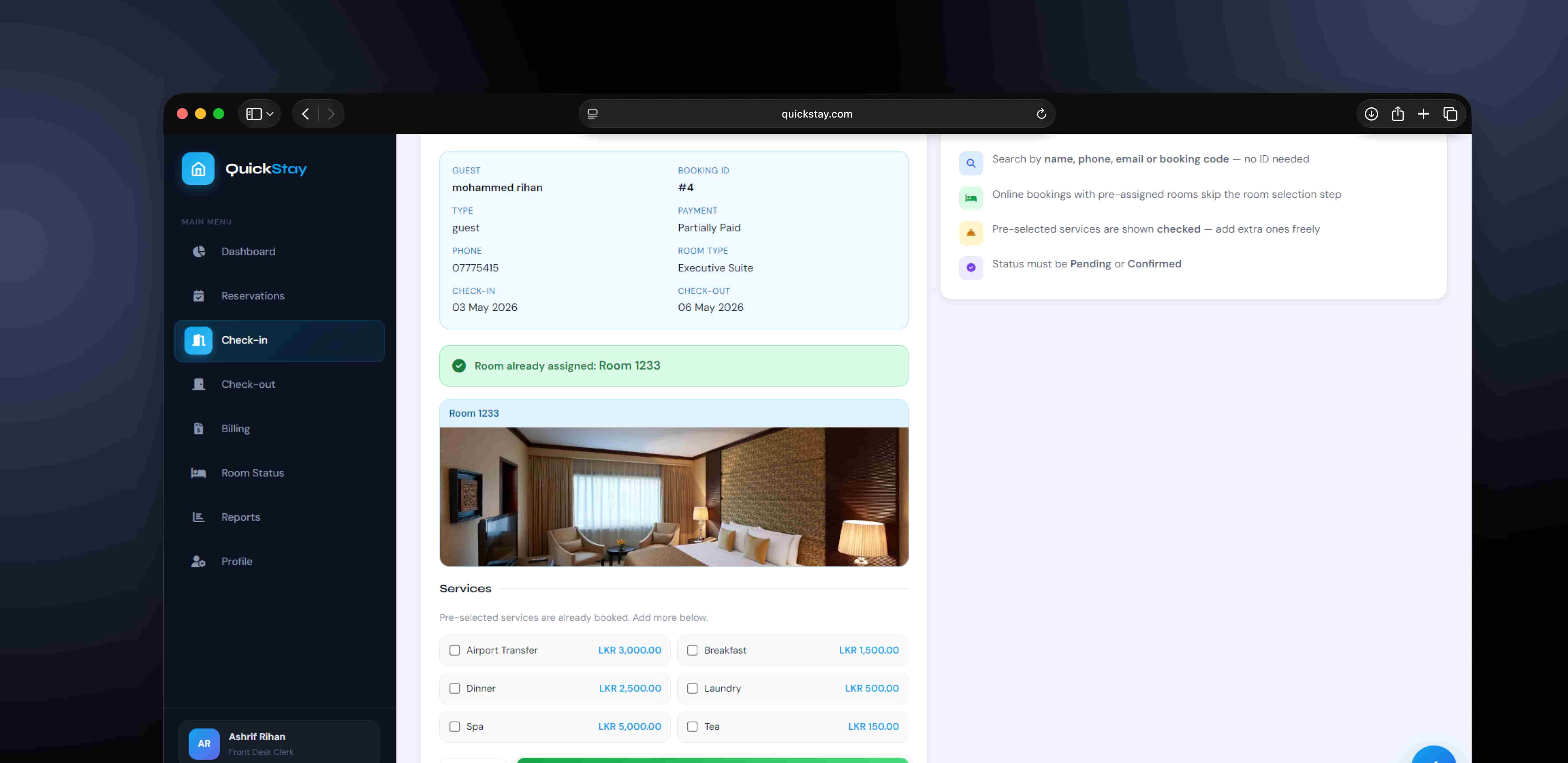Click the Room 1233 card header

674,413
